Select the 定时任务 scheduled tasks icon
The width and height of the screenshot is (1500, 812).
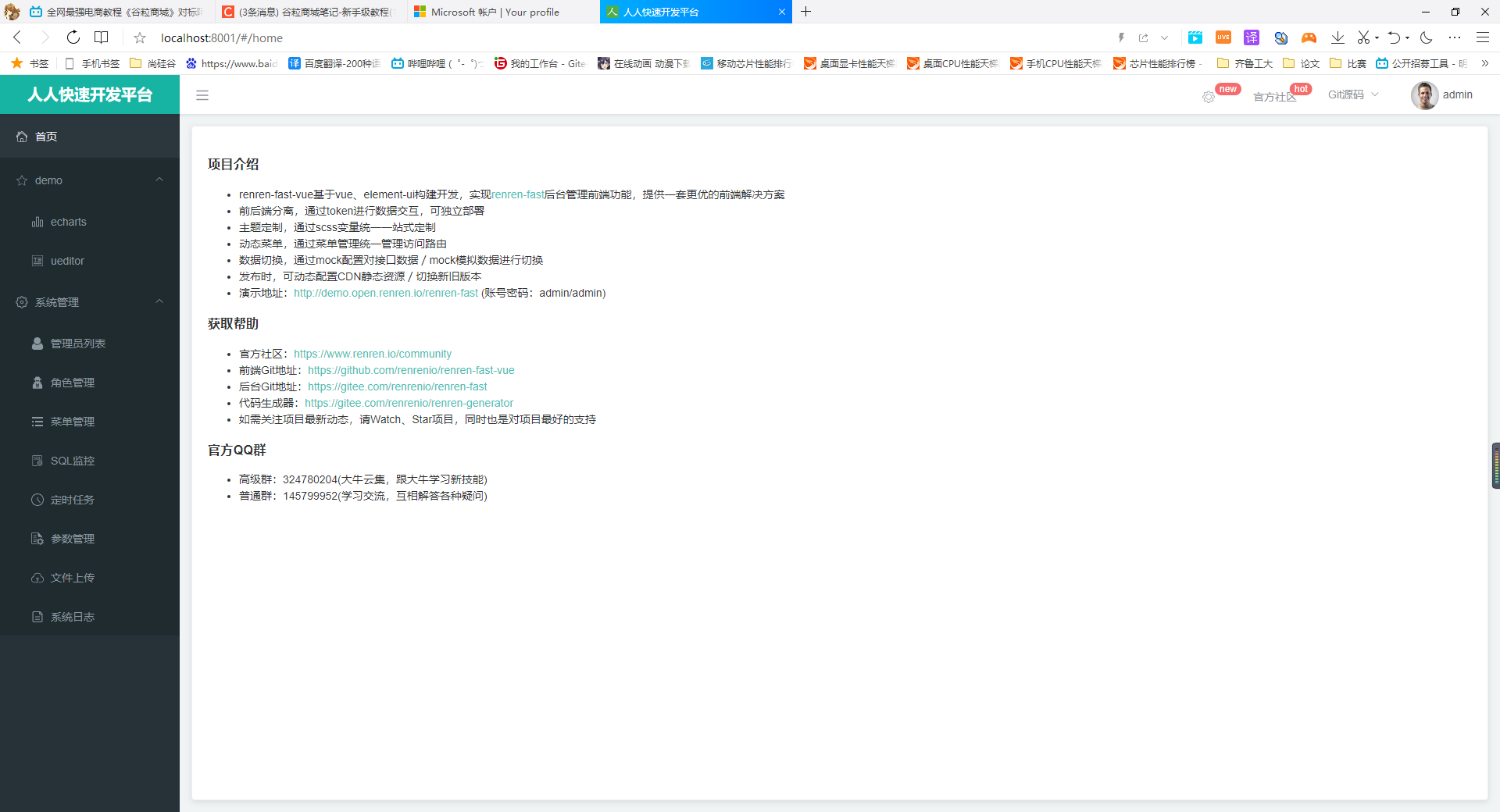point(37,500)
